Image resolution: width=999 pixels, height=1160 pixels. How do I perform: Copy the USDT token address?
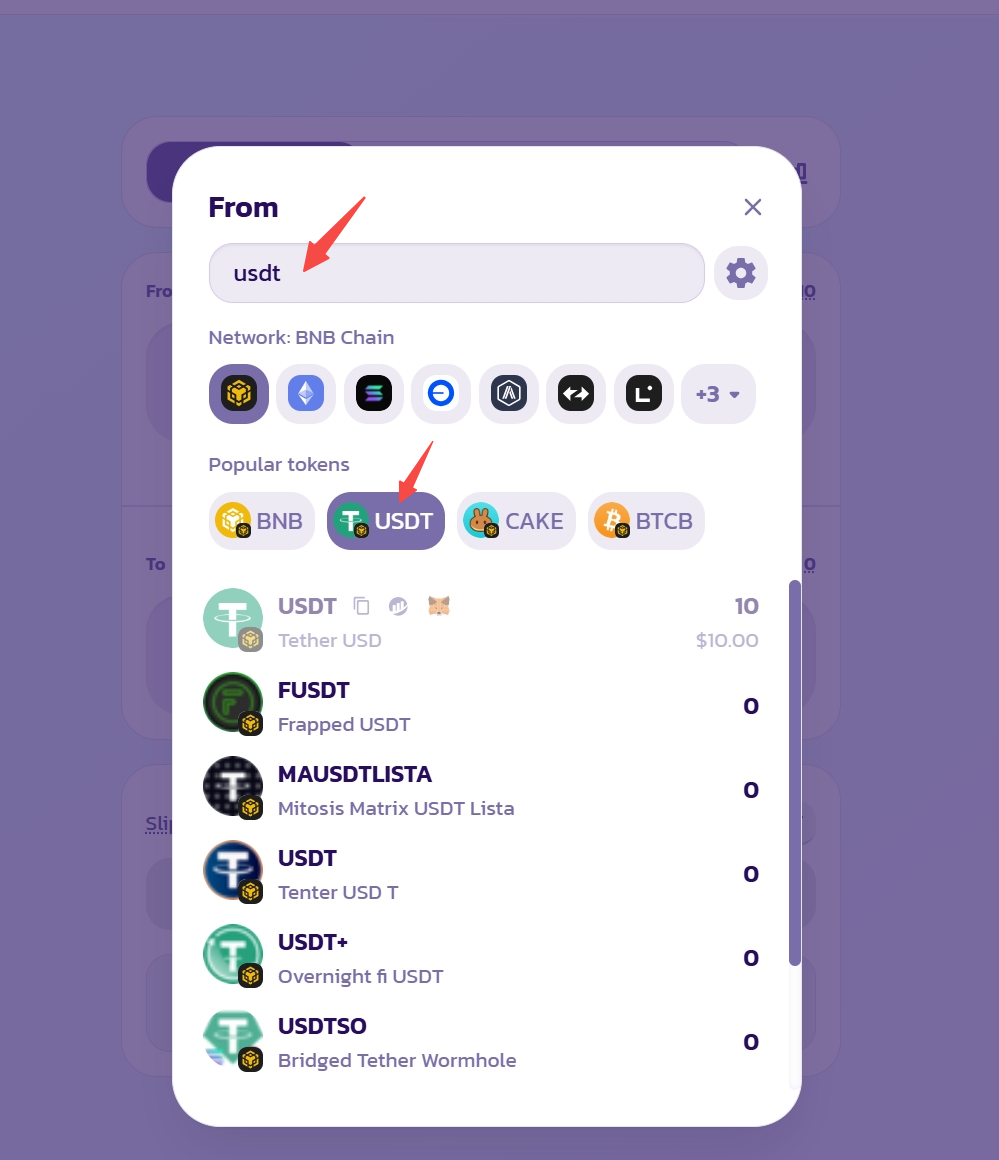click(x=361, y=606)
